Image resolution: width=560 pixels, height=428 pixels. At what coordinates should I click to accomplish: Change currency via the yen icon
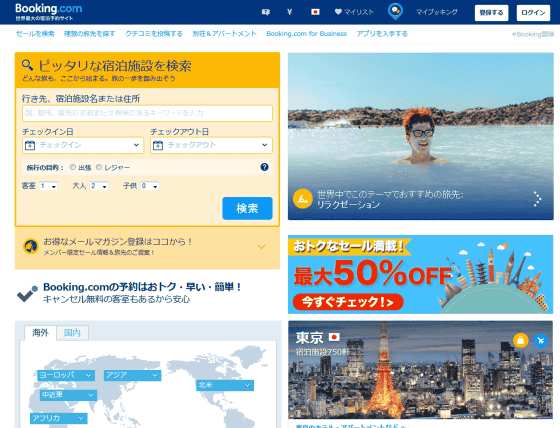point(289,12)
